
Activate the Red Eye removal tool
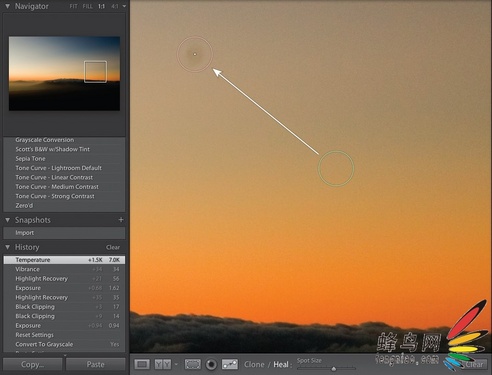[211, 364]
